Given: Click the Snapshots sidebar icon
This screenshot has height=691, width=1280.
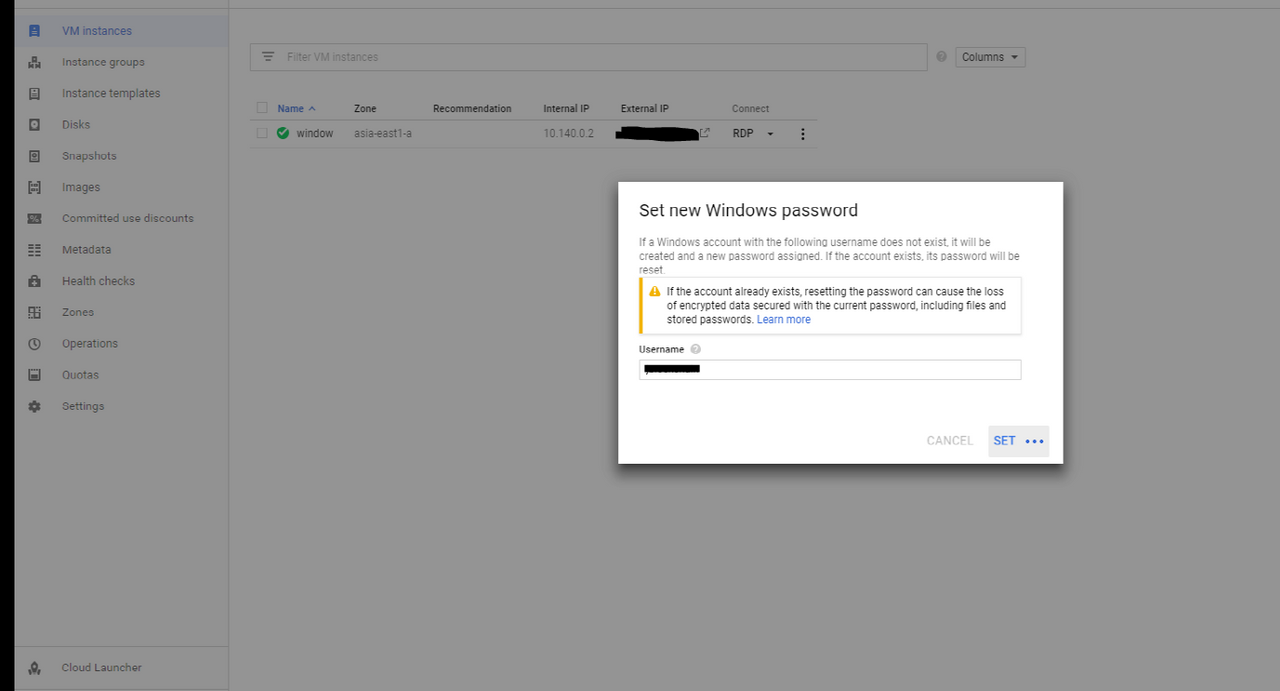Looking at the screenshot, I should point(35,156).
